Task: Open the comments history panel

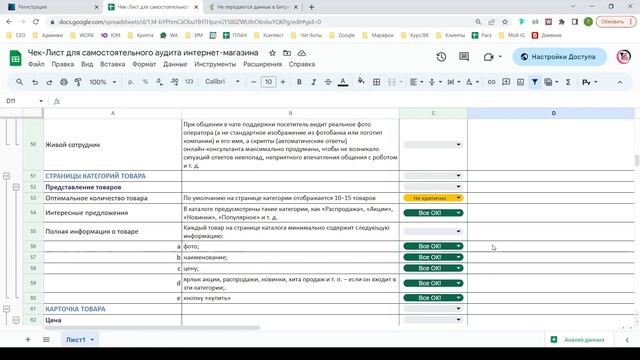Action: (x=464, y=57)
